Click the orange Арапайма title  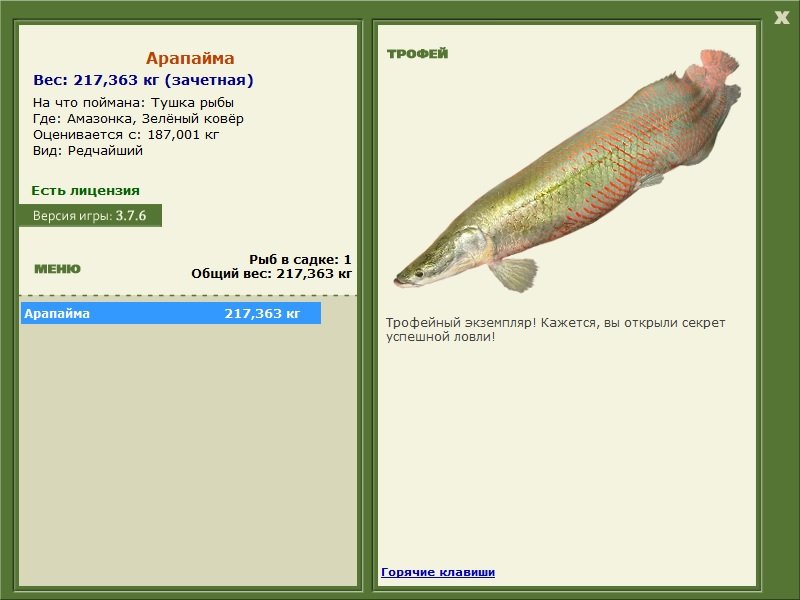pos(190,58)
